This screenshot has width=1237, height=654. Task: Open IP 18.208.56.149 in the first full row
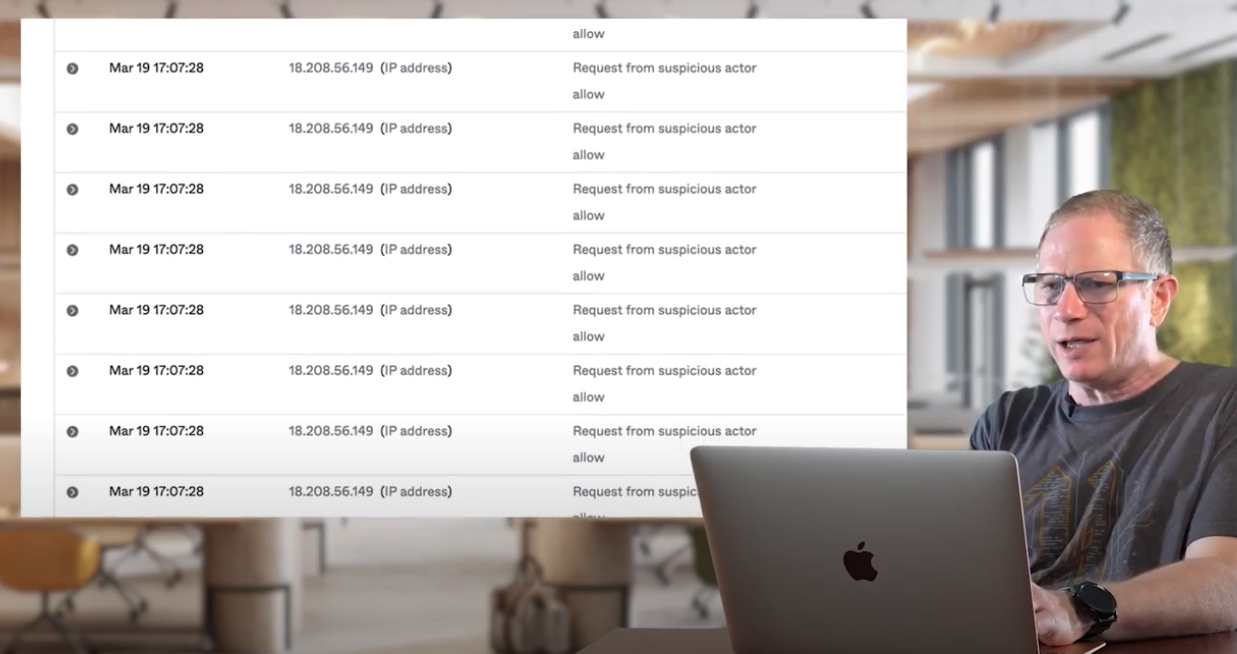tap(331, 68)
